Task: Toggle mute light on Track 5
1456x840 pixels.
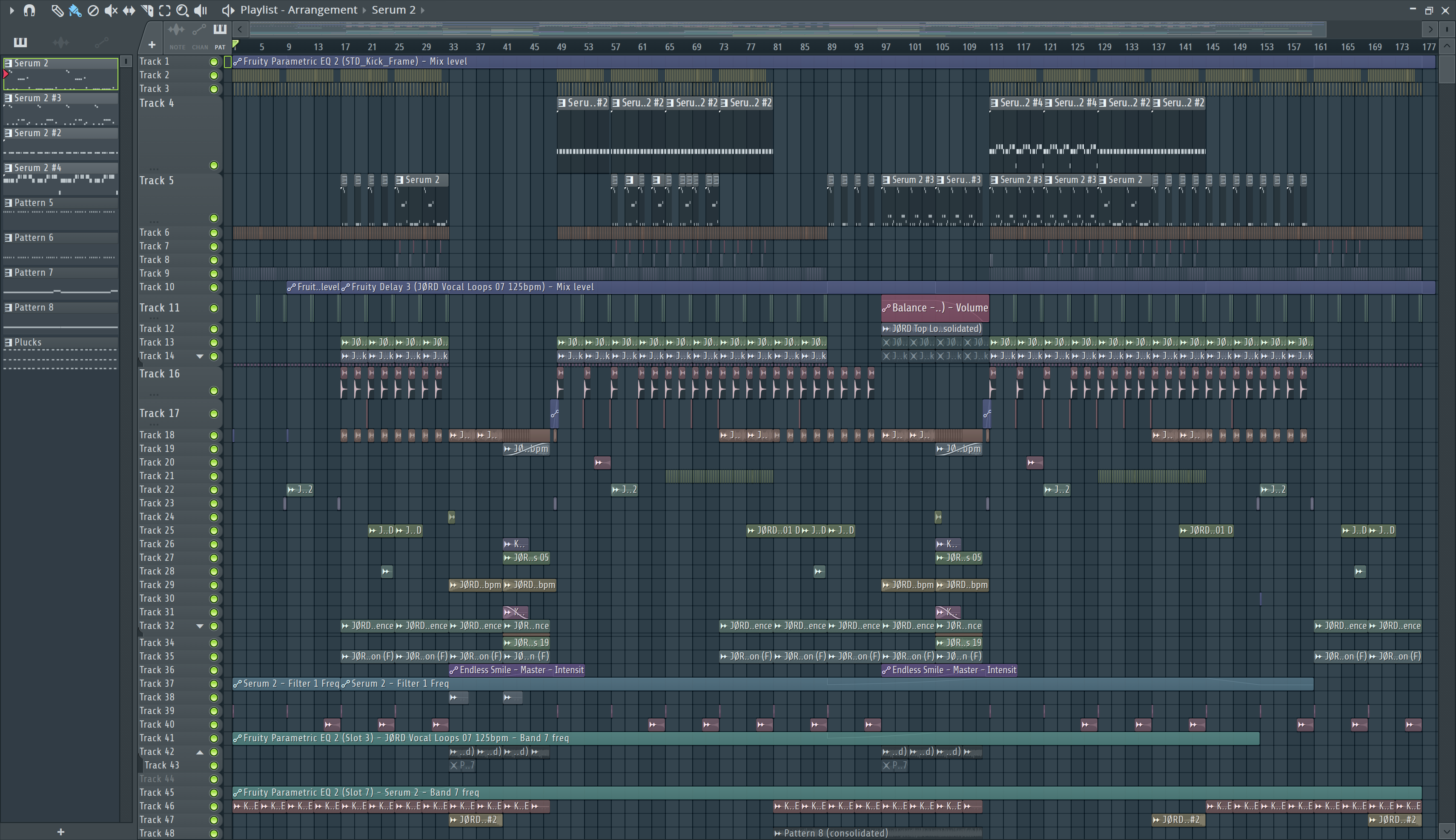Action: click(x=214, y=218)
